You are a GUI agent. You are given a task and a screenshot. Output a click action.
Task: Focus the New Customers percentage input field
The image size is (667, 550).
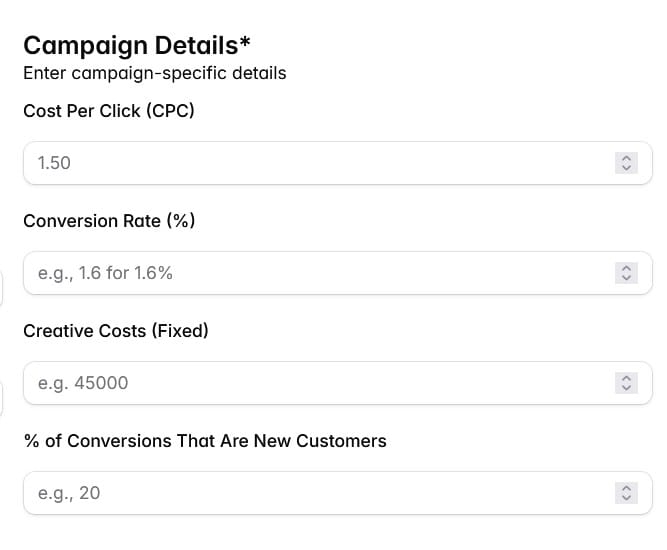pos(300,493)
